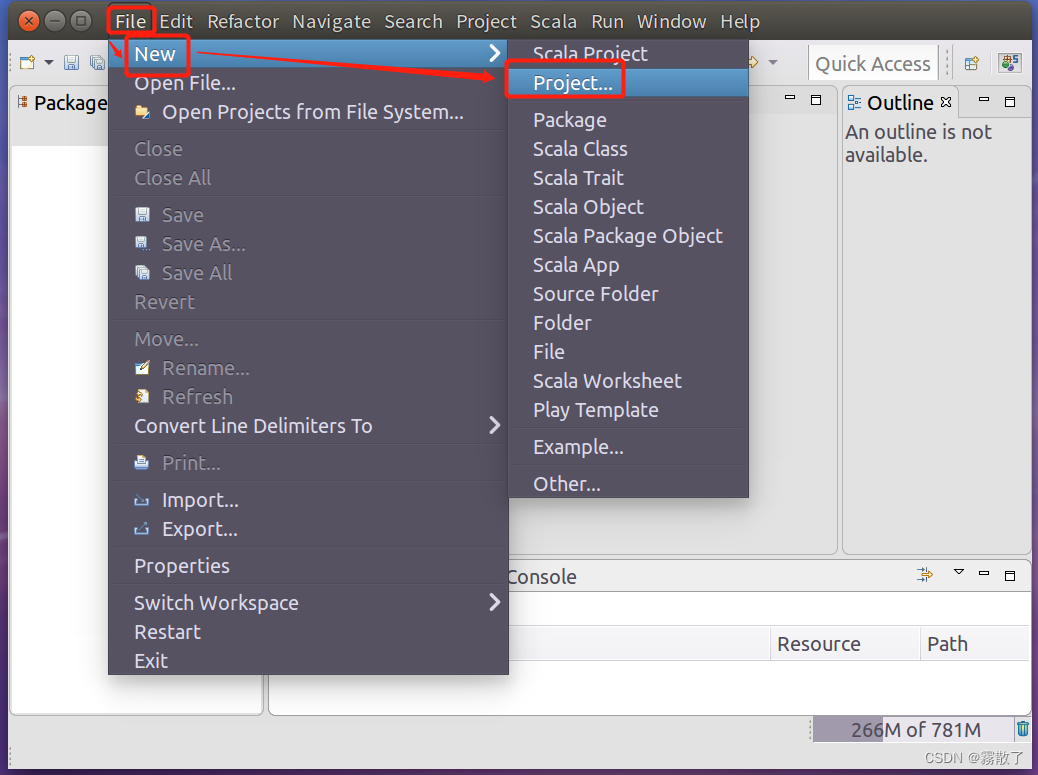Select the Scala perspective icon

(x=1010, y=63)
